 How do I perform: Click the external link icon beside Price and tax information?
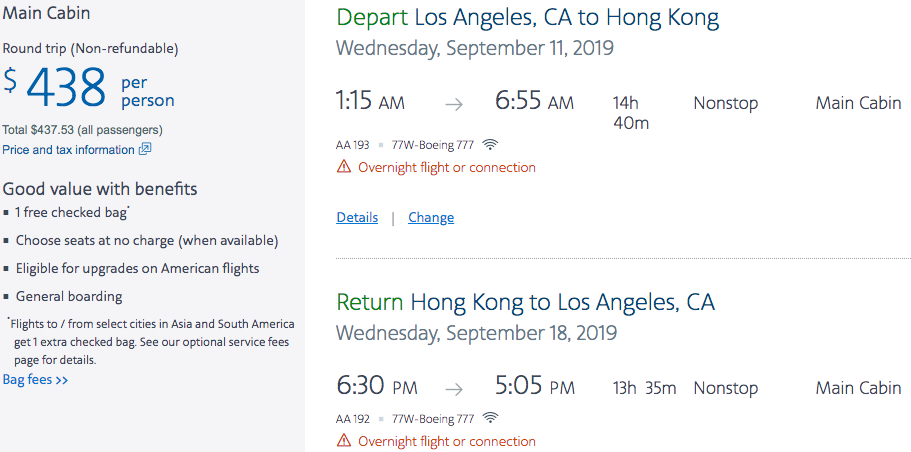tap(145, 149)
